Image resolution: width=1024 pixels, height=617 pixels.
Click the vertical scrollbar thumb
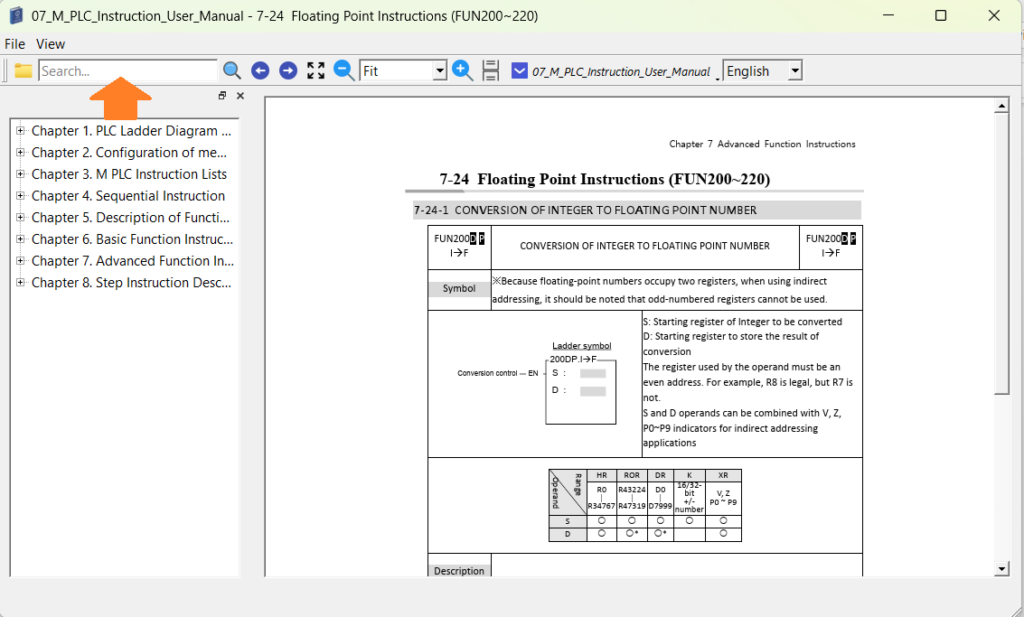(1001, 253)
